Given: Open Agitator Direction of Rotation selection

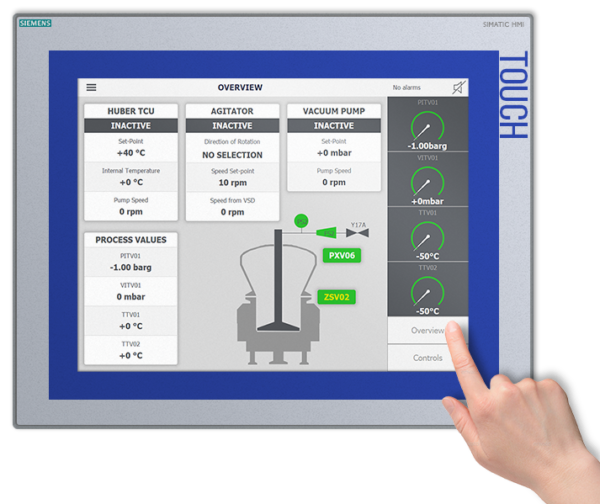Looking at the screenshot, I should click(232, 155).
